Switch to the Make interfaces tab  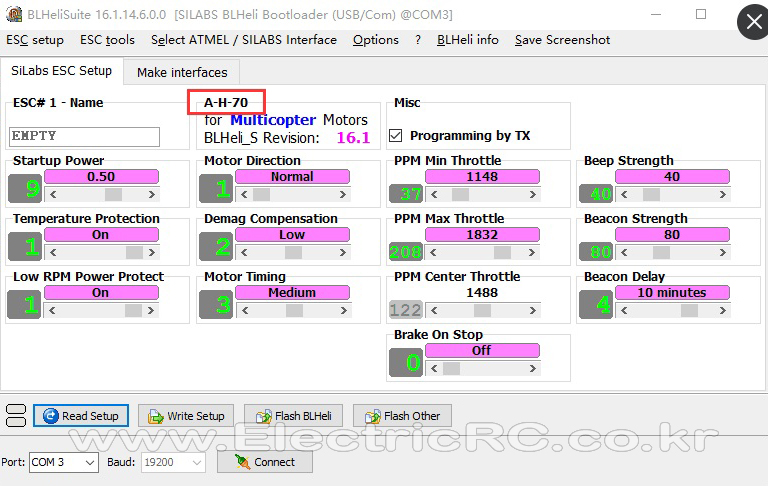(182, 73)
